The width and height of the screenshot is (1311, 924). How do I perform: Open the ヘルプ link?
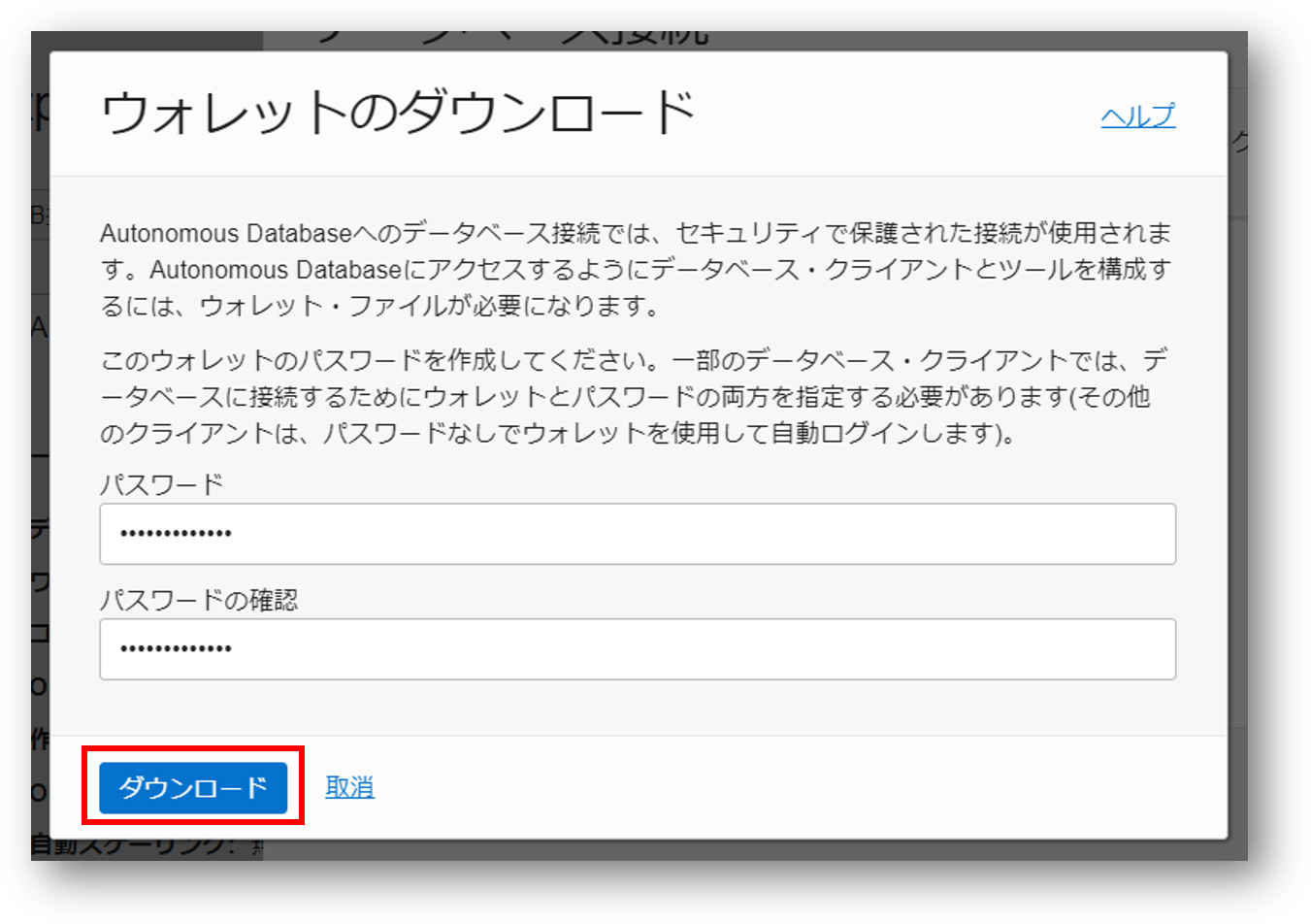(1137, 115)
